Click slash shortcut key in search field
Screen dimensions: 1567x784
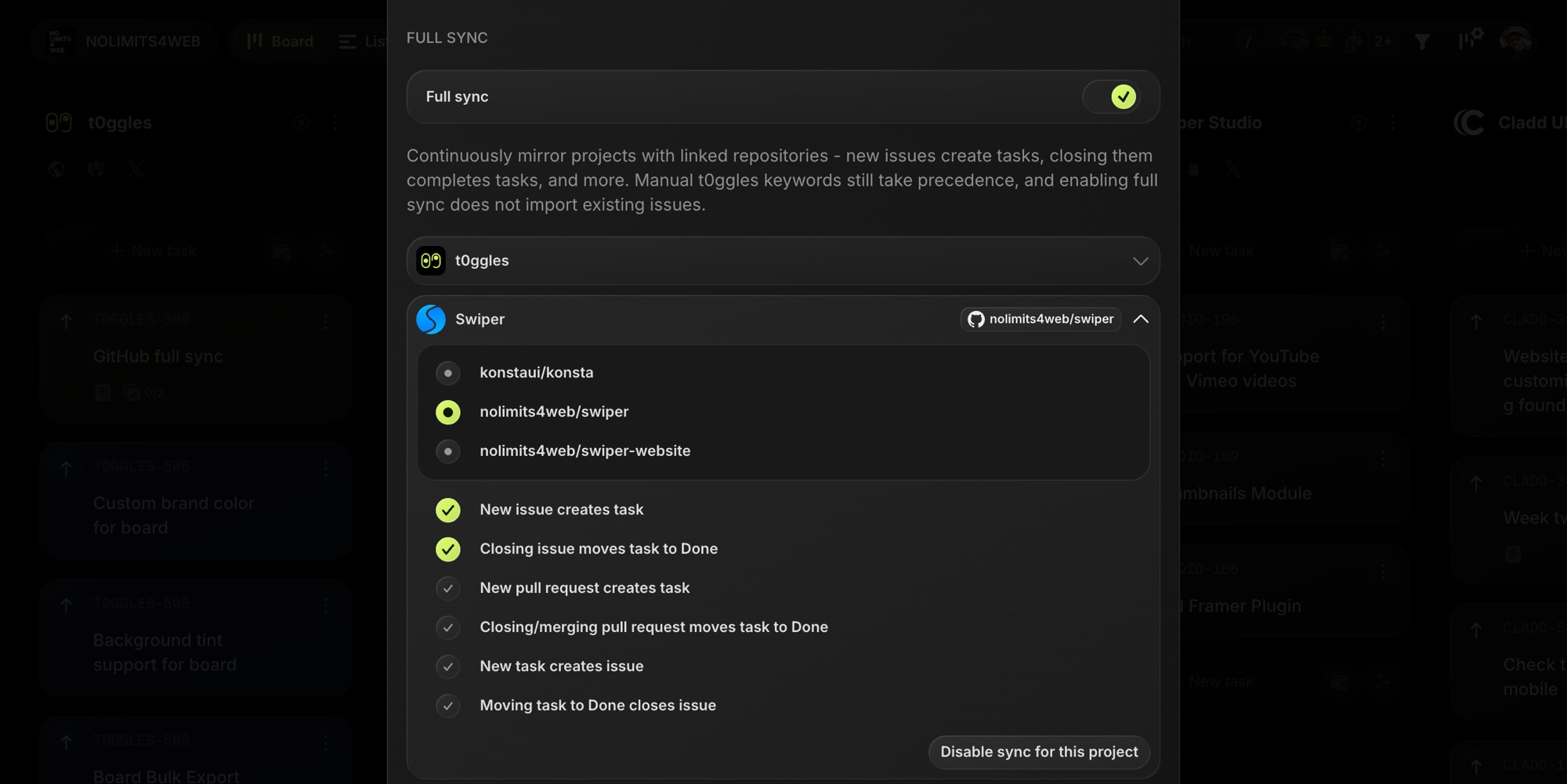click(x=1248, y=42)
